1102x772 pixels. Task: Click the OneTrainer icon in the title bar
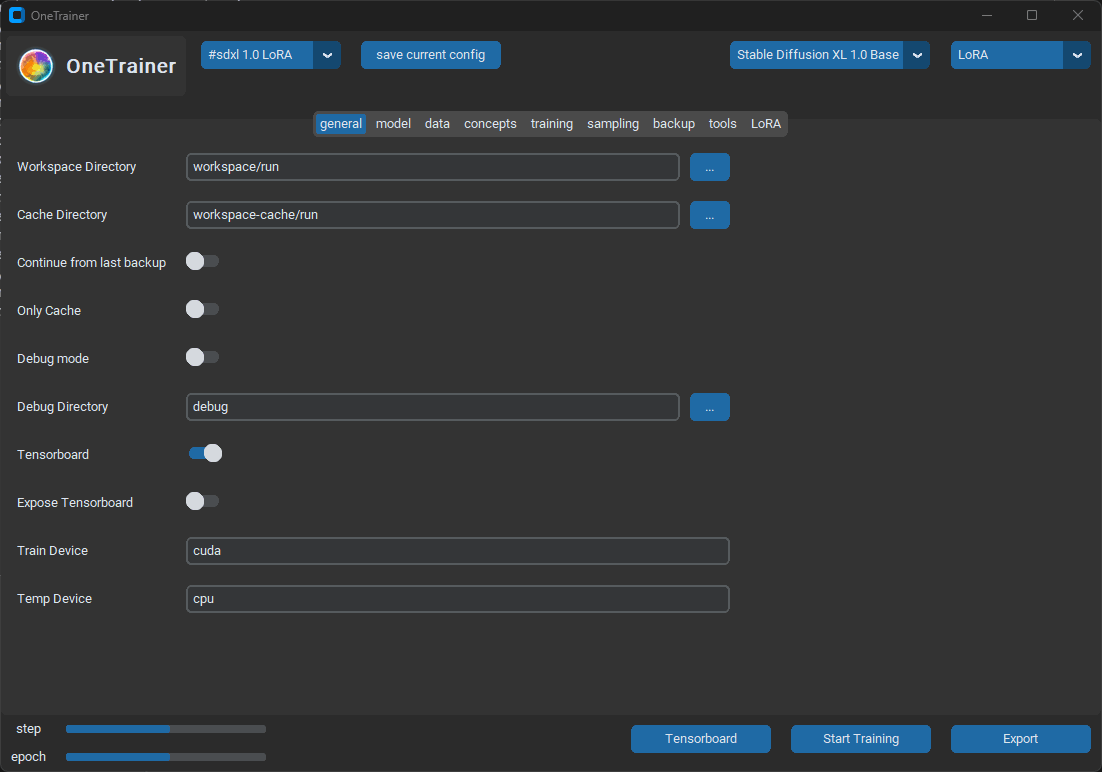pos(14,15)
